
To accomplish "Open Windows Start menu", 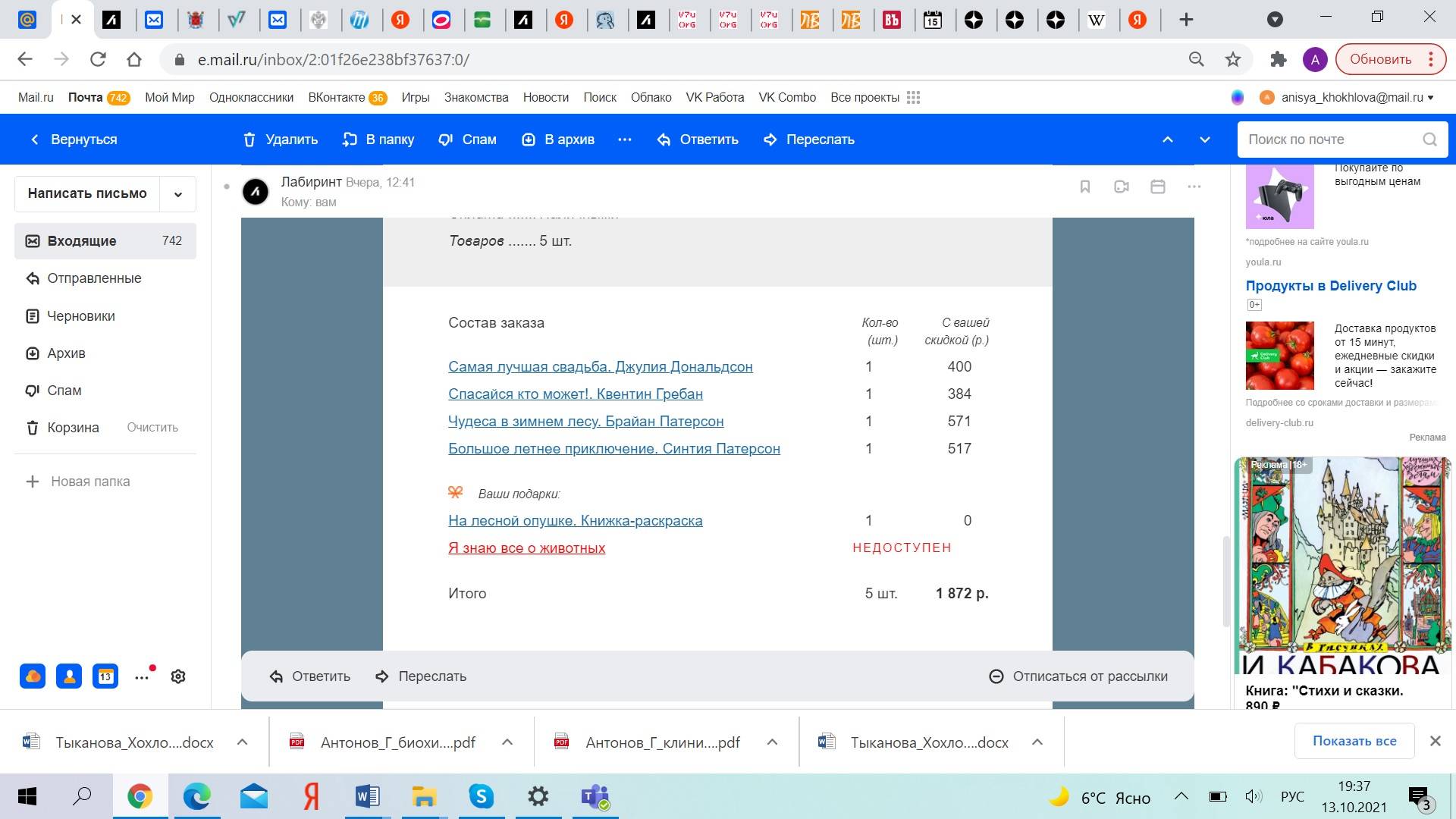I will click(x=27, y=796).
